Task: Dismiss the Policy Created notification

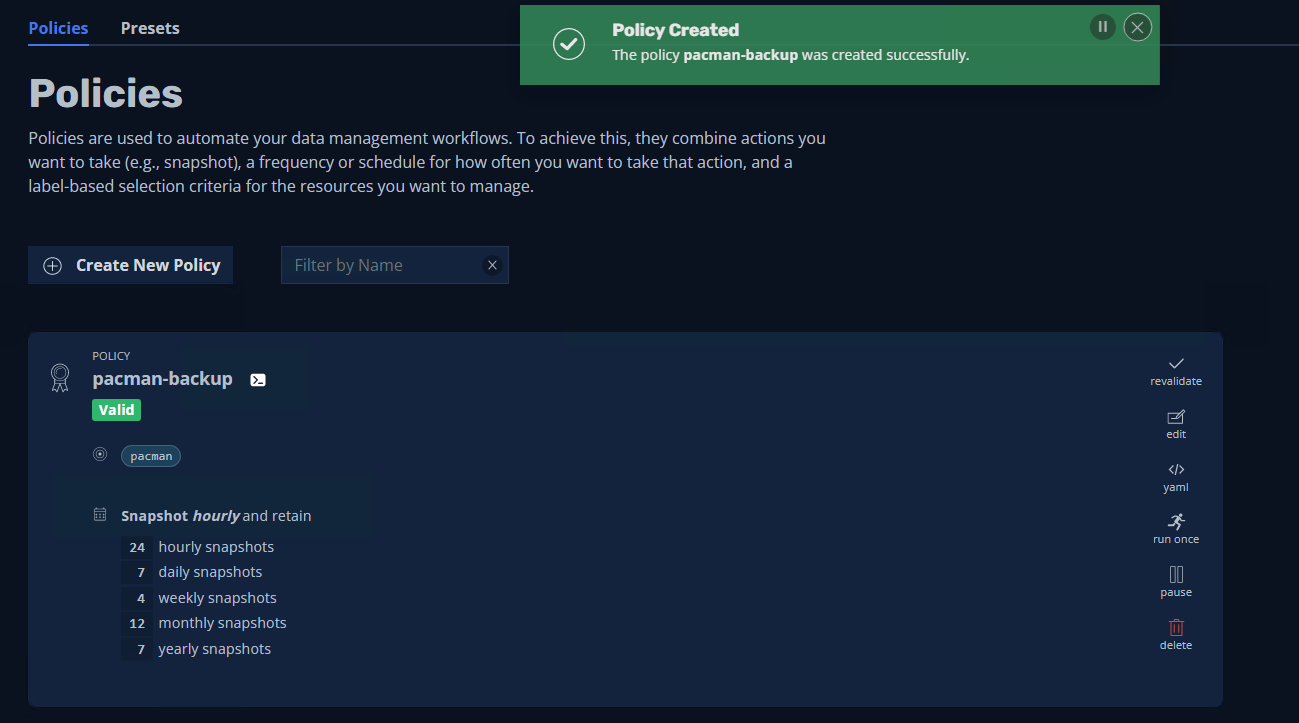Action: pyautogui.click(x=1137, y=27)
